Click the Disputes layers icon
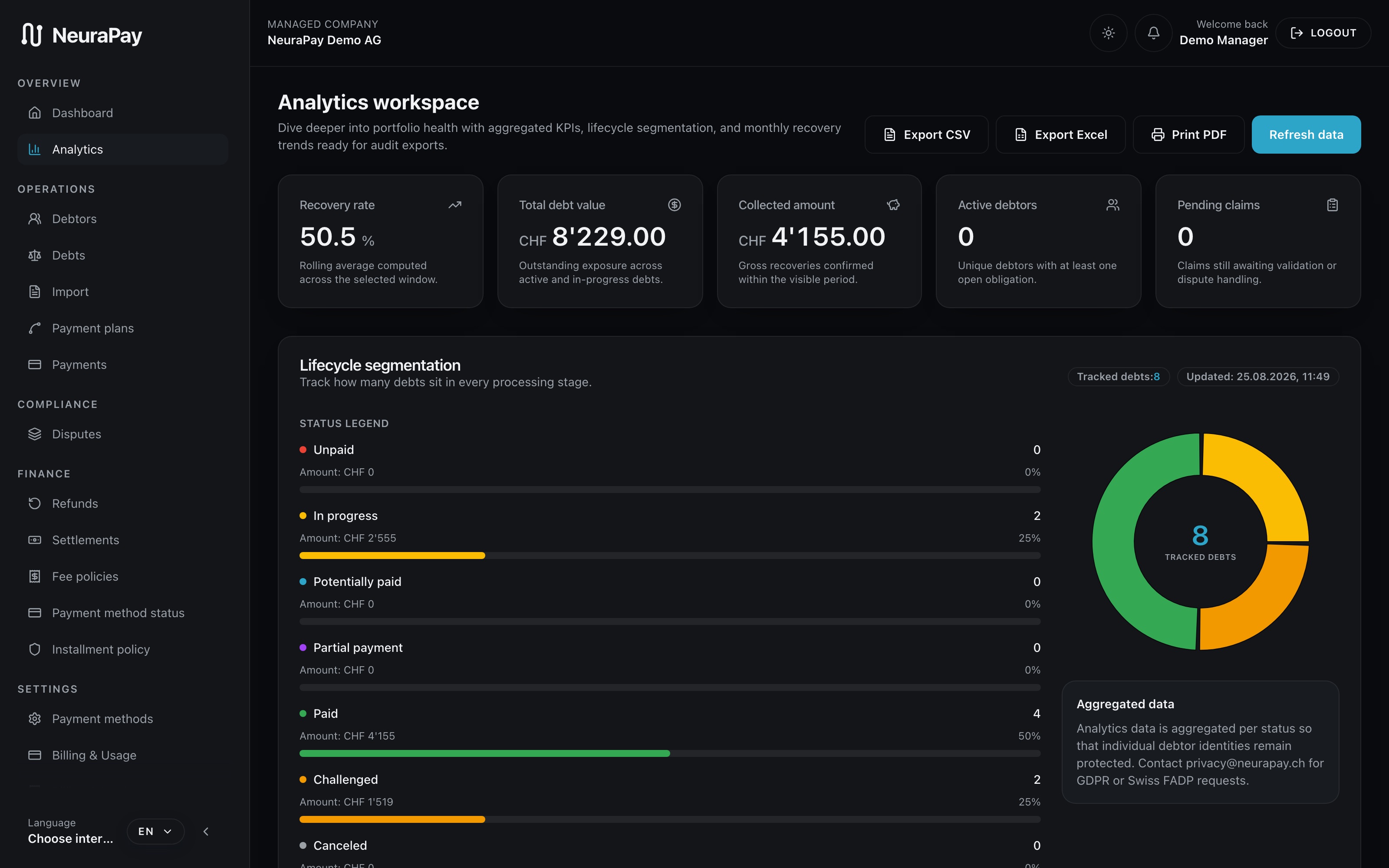 click(34, 434)
